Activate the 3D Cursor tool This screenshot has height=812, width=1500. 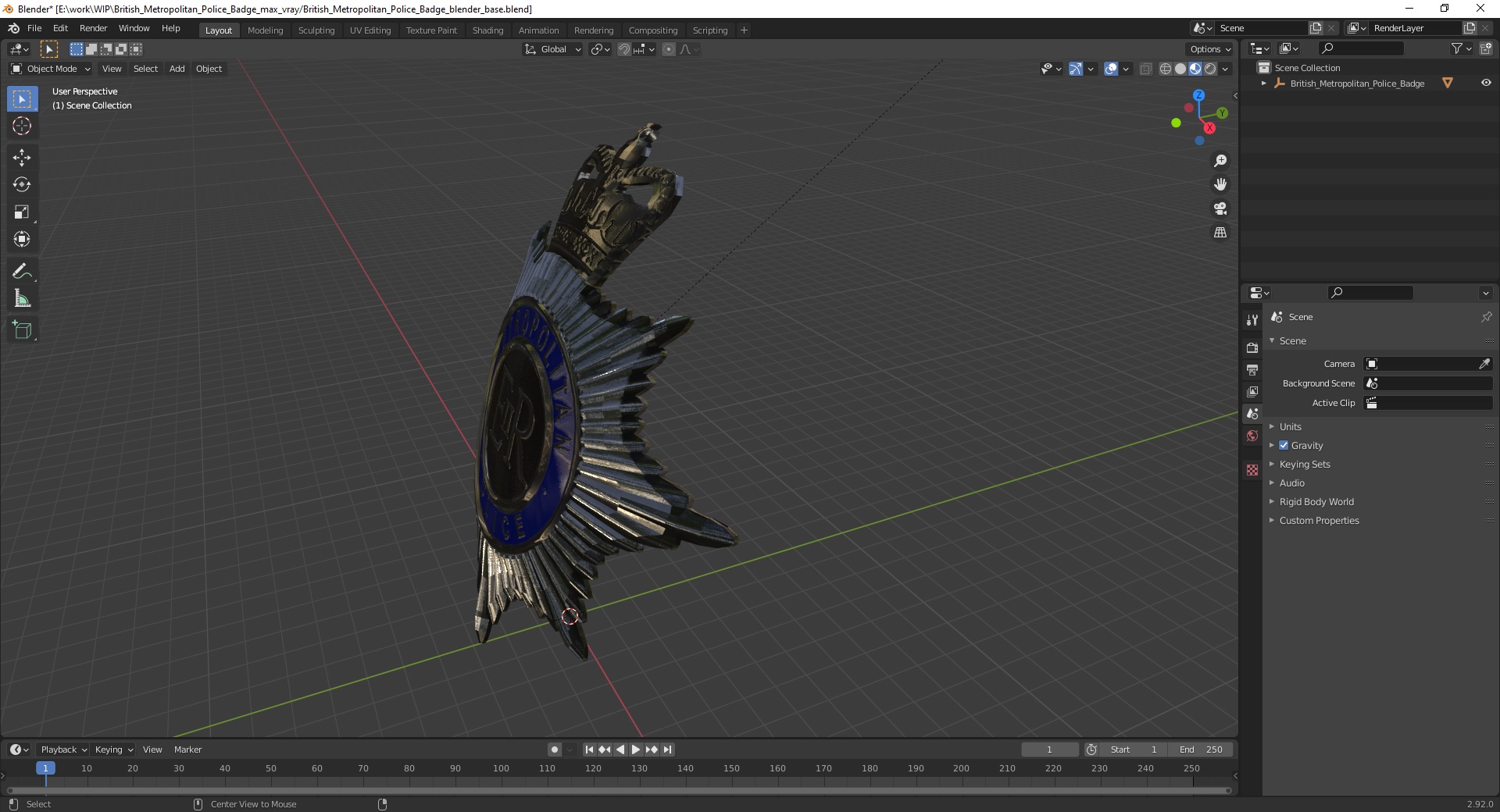click(x=22, y=126)
